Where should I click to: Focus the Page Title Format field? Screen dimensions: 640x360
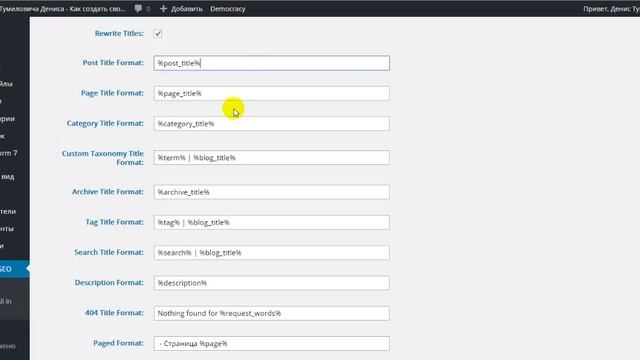[x=271, y=93]
